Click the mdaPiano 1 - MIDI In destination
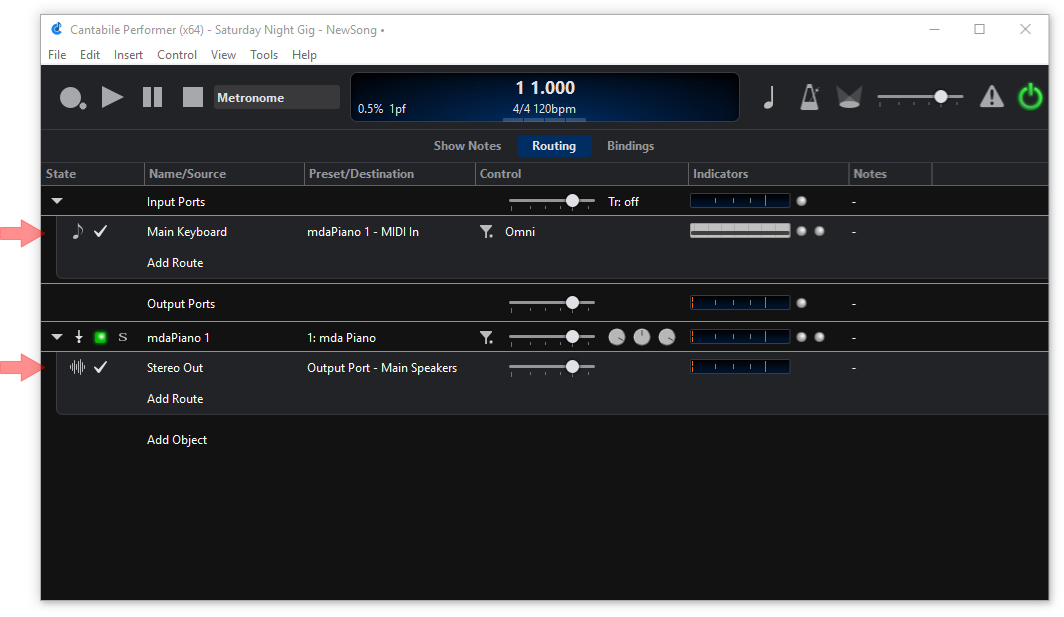1064x617 pixels. tap(363, 232)
